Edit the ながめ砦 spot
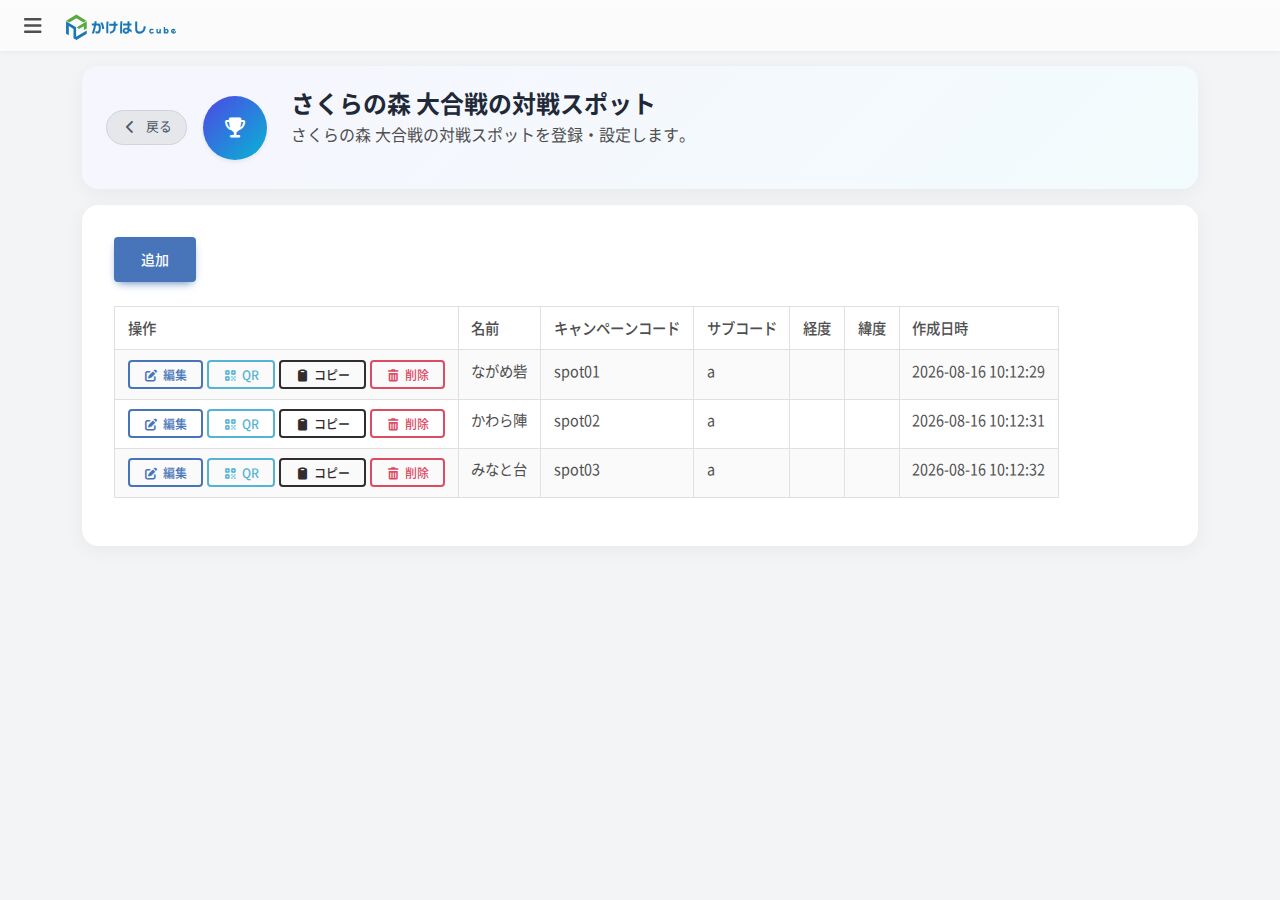Image resolution: width=1280 pixels, height=900 pixels. (x=165, y=375)
